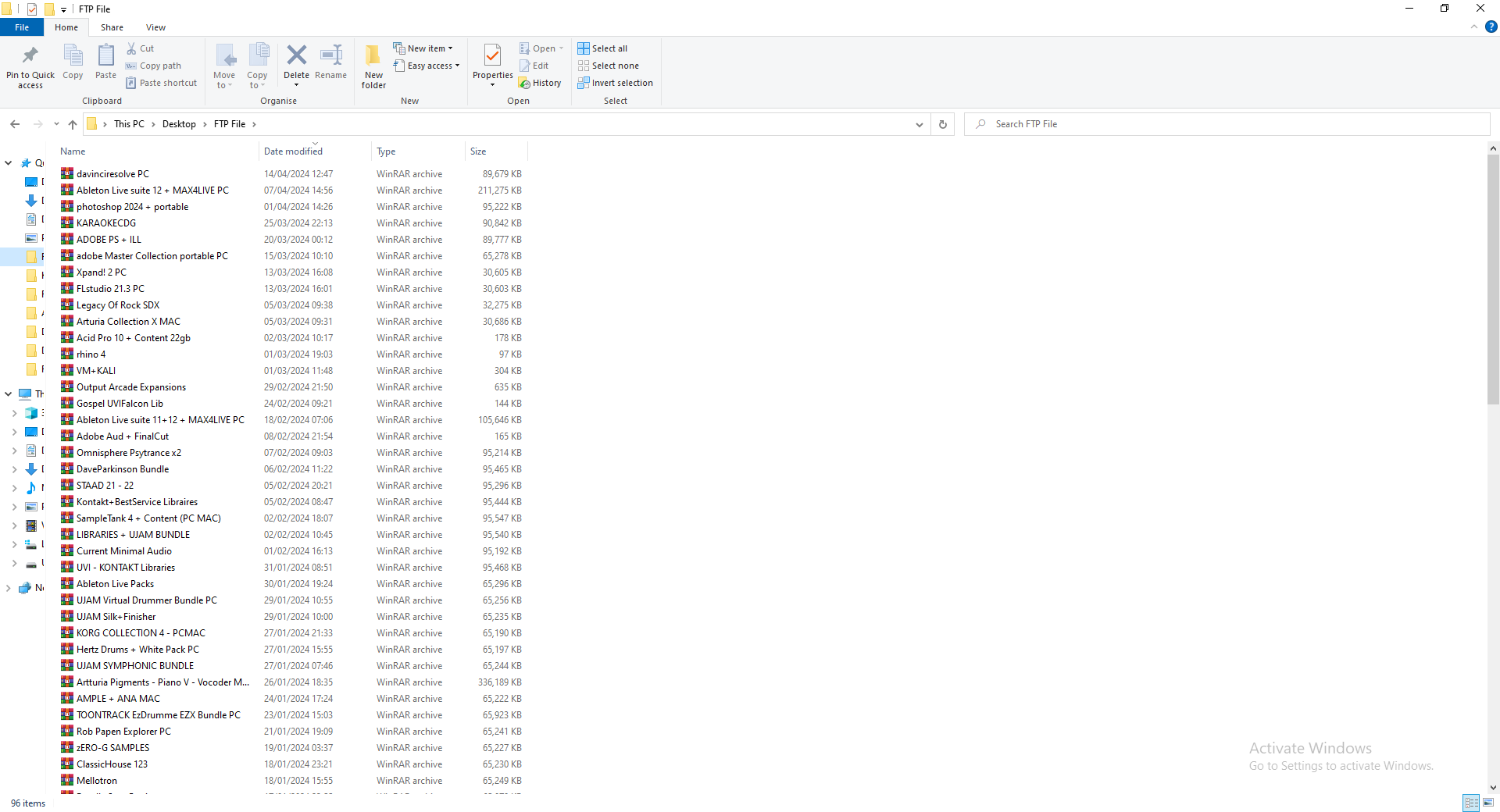This screenshot has width=1500, height=812.
Task: Create a New folder from ribbon
Action: (x=373, y=66)
